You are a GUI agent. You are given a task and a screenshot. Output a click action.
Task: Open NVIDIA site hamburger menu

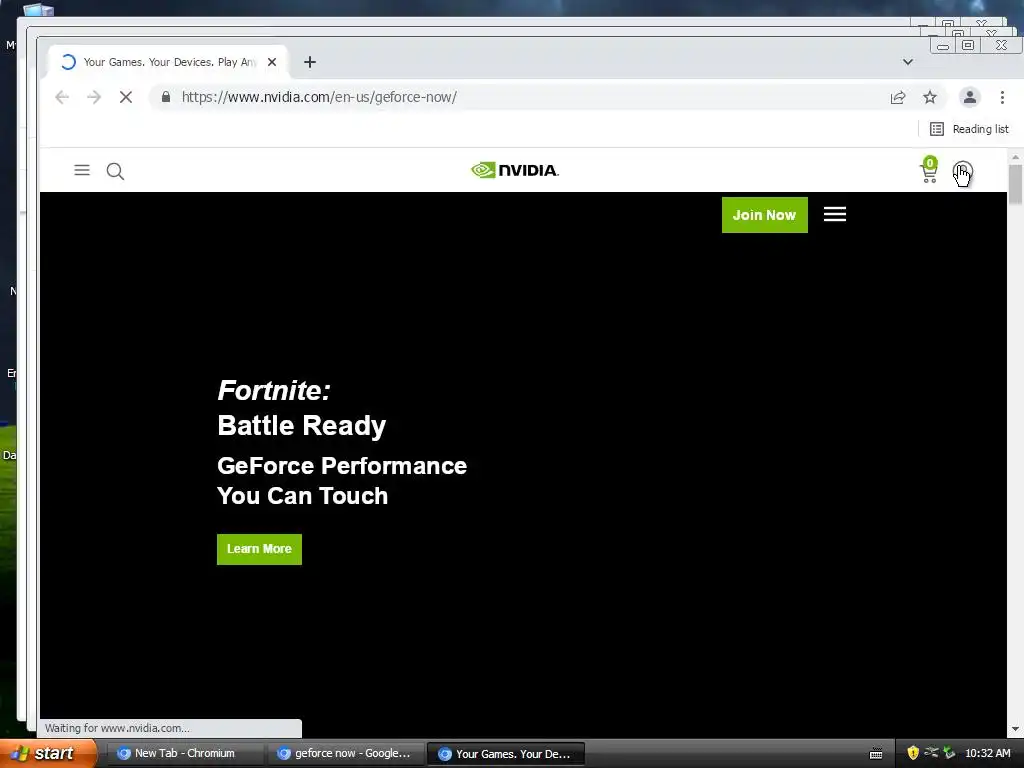82,170
